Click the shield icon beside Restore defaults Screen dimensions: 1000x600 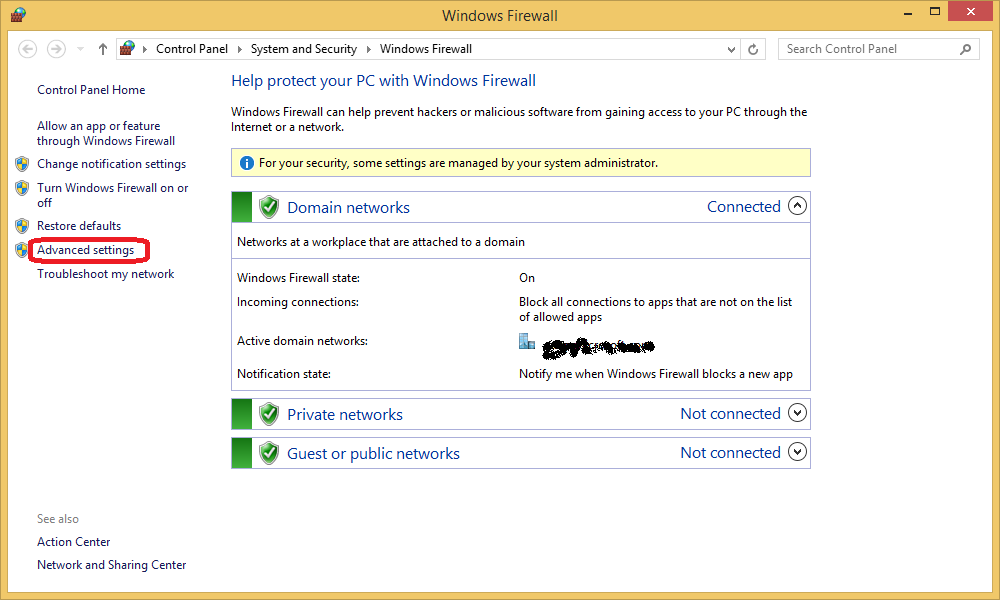click(x=22, y=226)
